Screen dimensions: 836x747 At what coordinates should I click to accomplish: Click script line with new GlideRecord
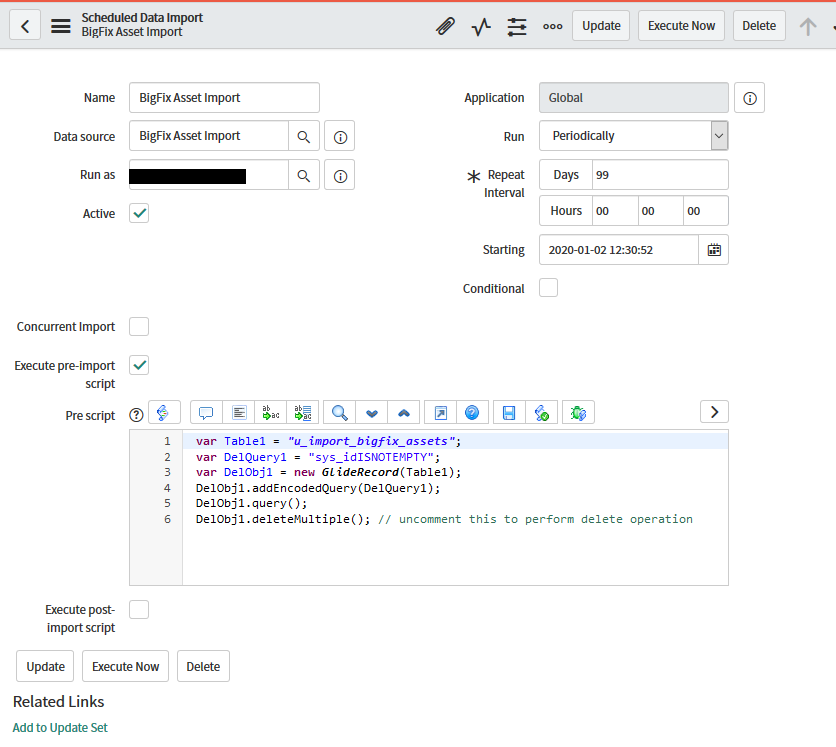(328, 472)
